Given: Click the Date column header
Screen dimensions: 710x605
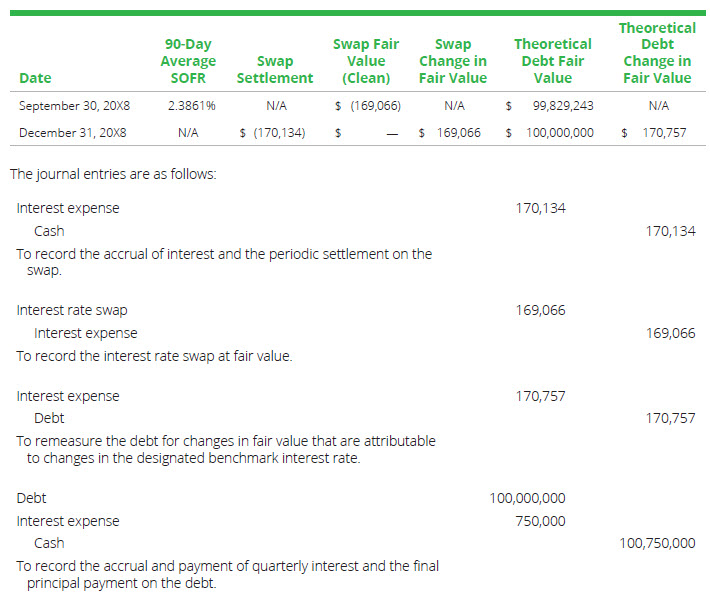Looking at the screenshot, I should (35, 78).
